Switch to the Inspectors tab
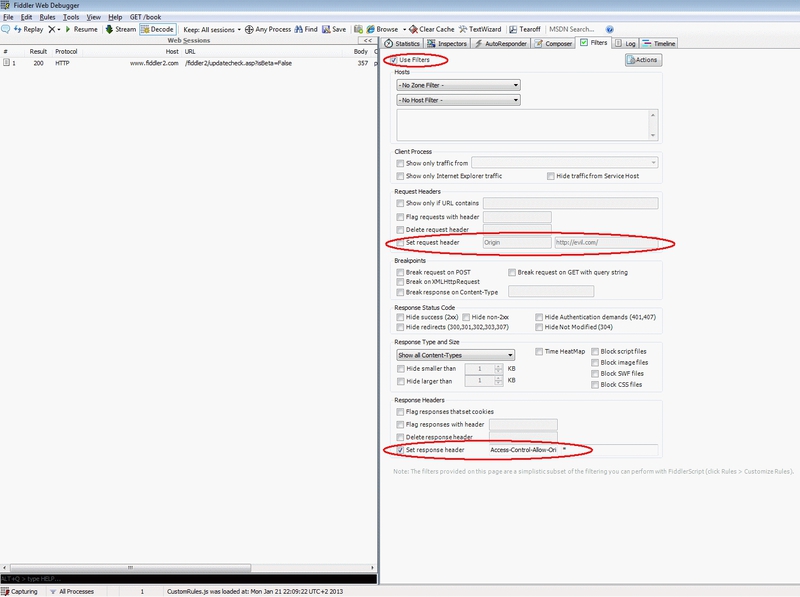Viewport: 800px width, 597px height. (x=447, y=44)
